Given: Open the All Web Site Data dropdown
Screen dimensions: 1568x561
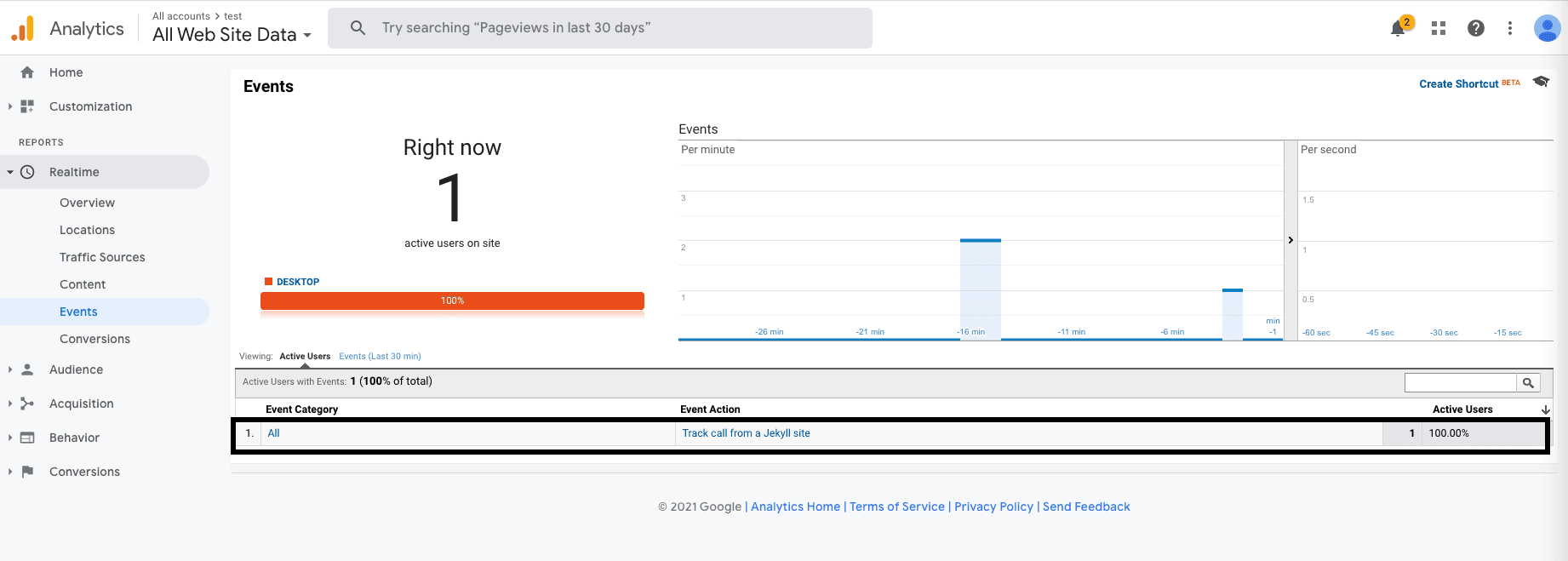Looking at the screenshot, I should coord(232,35).
